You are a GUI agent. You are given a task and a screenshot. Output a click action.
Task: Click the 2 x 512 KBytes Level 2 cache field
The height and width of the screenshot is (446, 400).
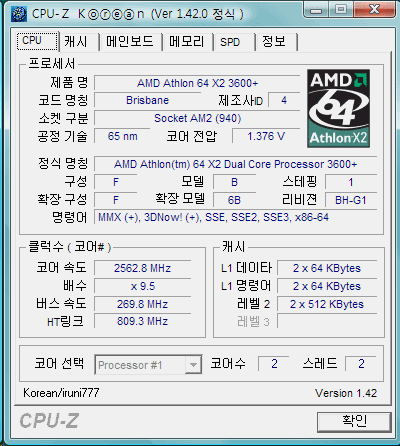[327, 304]
